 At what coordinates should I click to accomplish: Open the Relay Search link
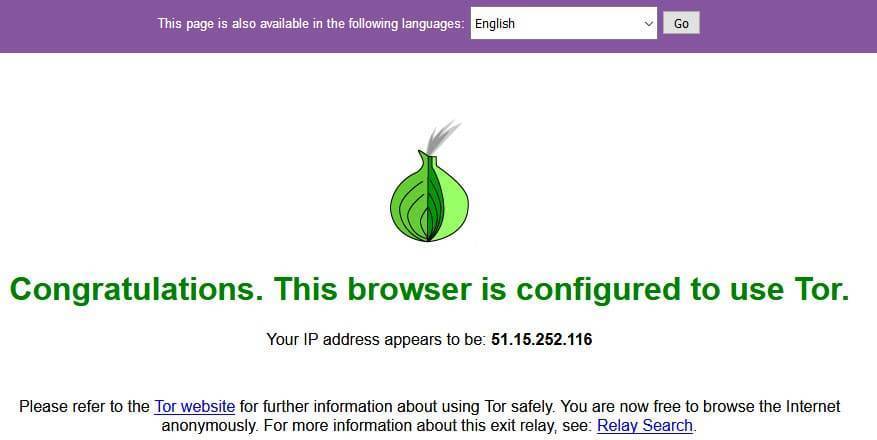click(645, 425)
